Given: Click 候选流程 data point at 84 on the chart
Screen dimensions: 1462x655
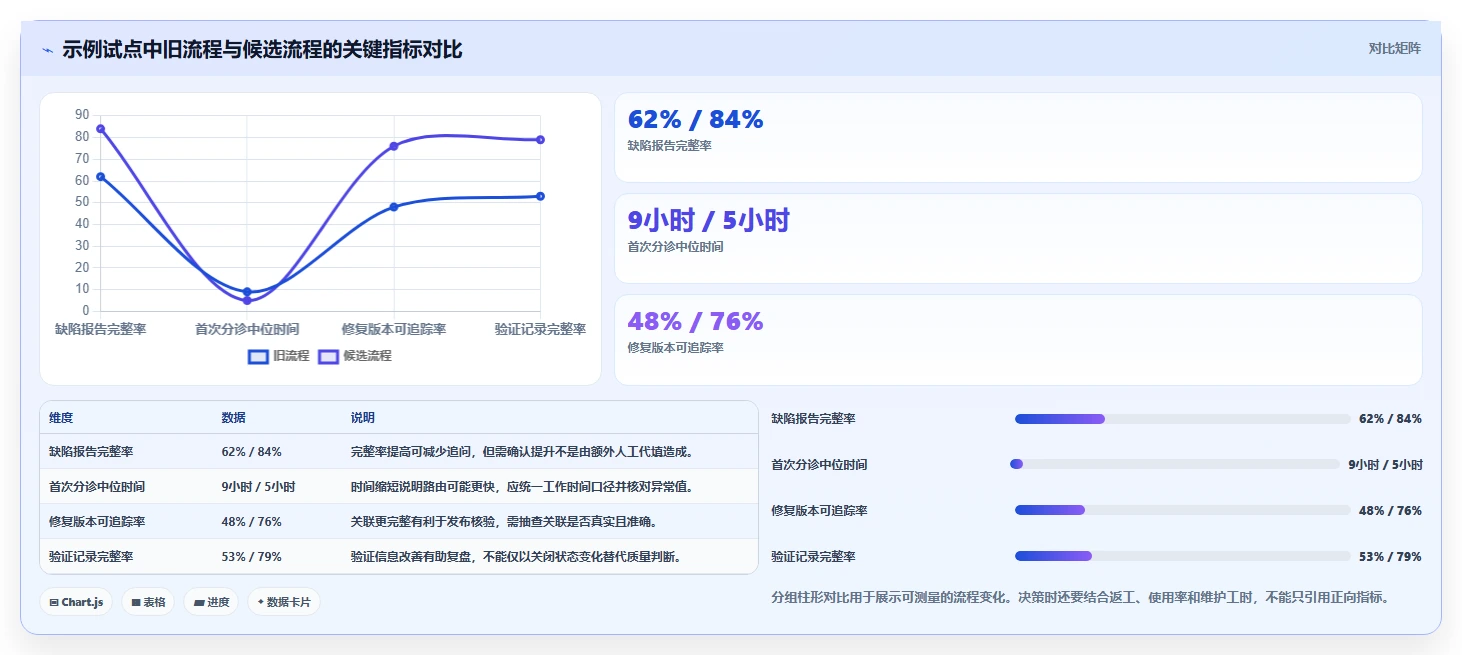Looking at the screenshot, I should coord(100,129).
